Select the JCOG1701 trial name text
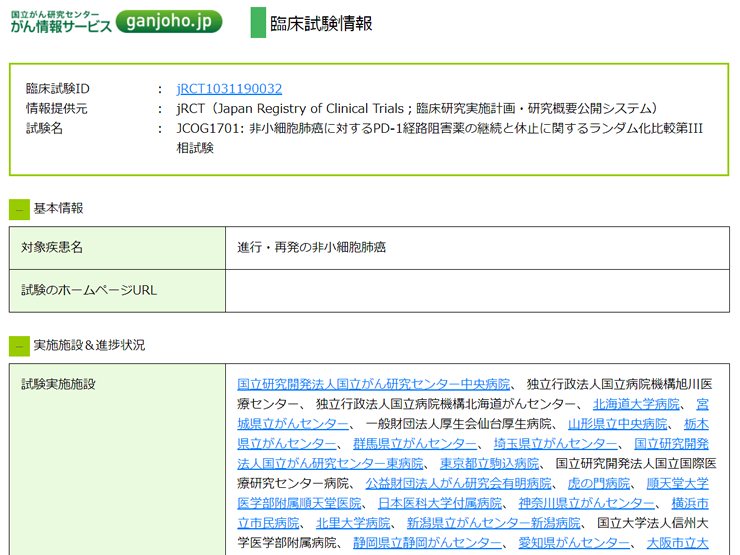The width and height of the screenshot is (740, 555). pyautogui.click(x=440, y=138)
